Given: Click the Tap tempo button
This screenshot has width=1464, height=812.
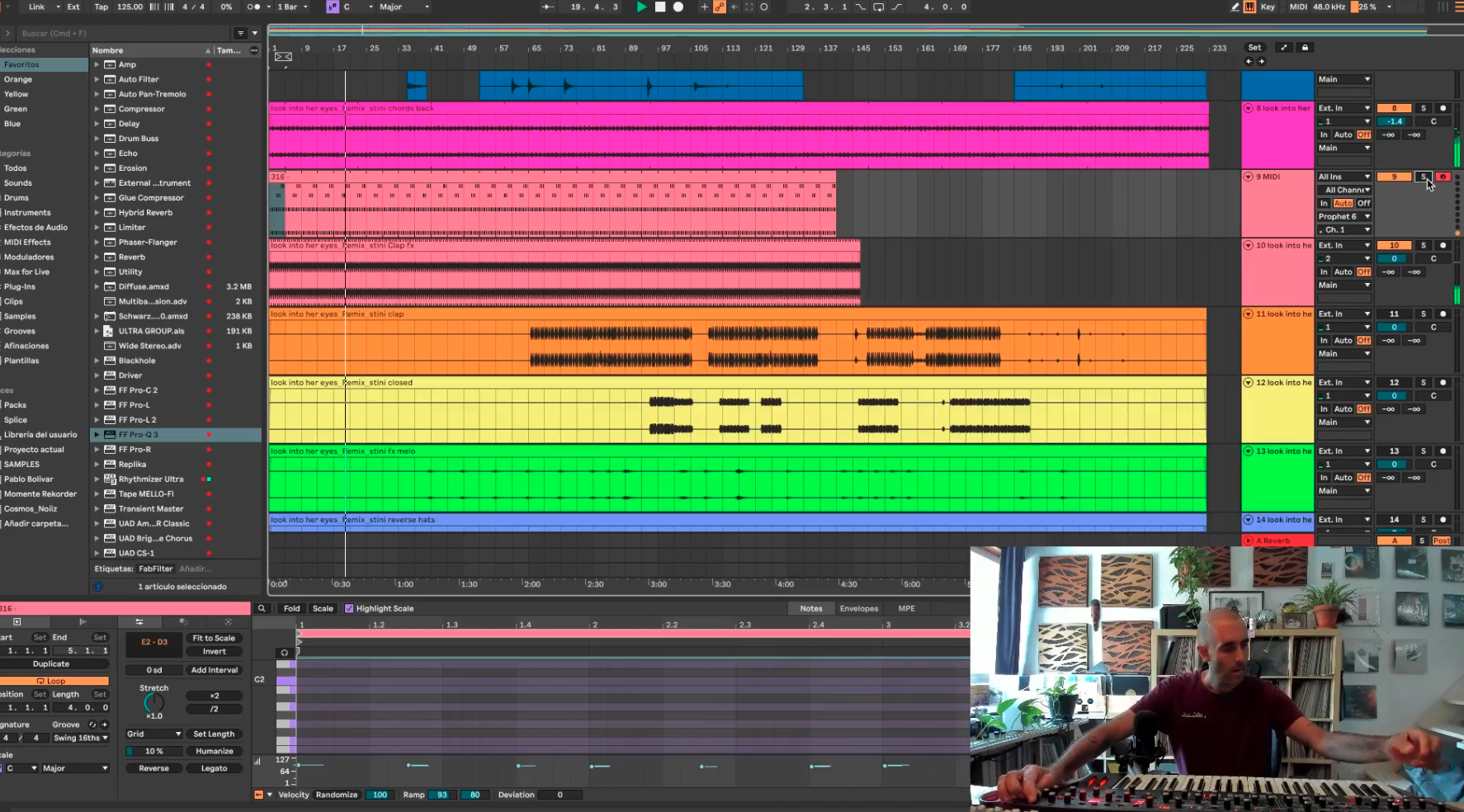Looking at the screenshot, I should [x=101, y=7].
